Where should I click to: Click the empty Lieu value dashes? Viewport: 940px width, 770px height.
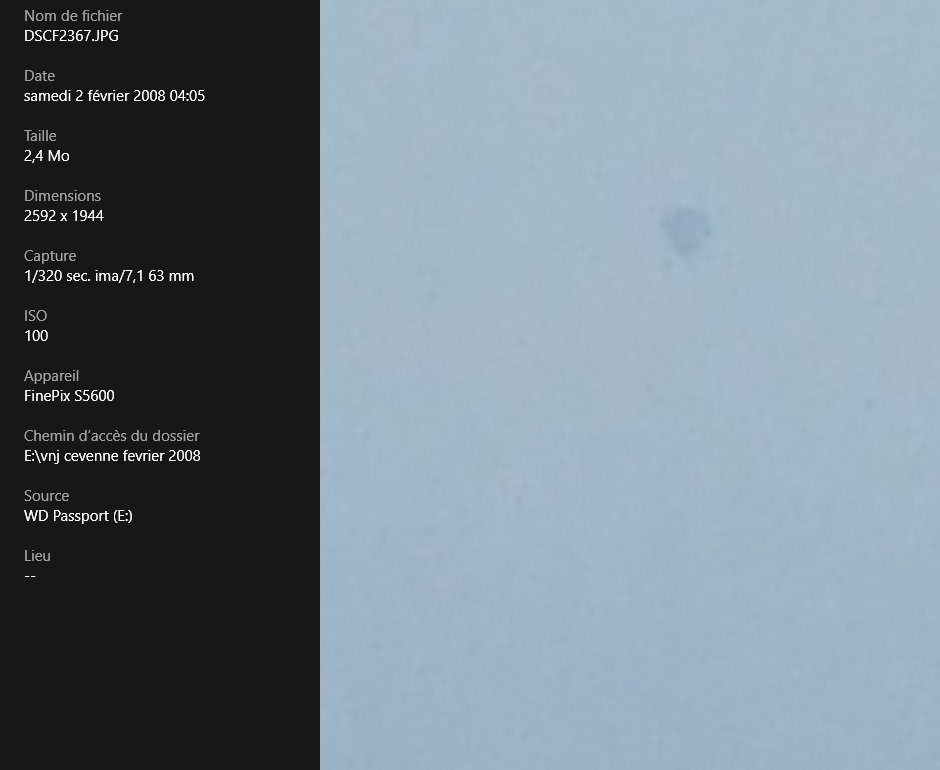30,576
